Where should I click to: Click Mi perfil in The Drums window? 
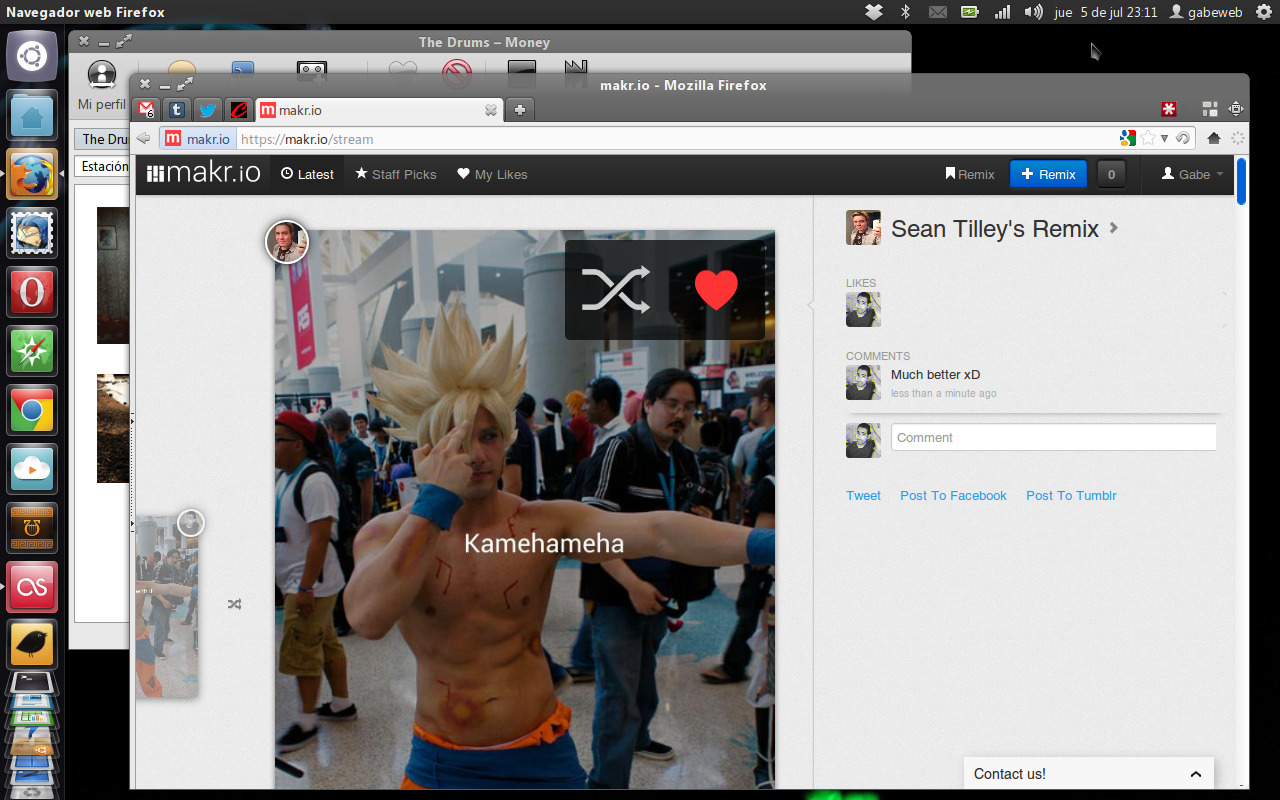pos(102,86)
